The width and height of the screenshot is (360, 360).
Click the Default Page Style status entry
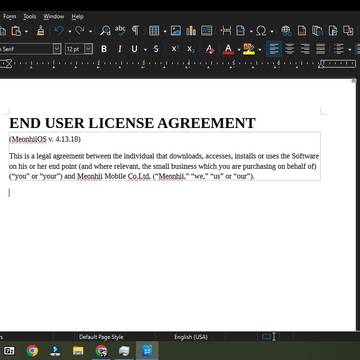point(101,337)
